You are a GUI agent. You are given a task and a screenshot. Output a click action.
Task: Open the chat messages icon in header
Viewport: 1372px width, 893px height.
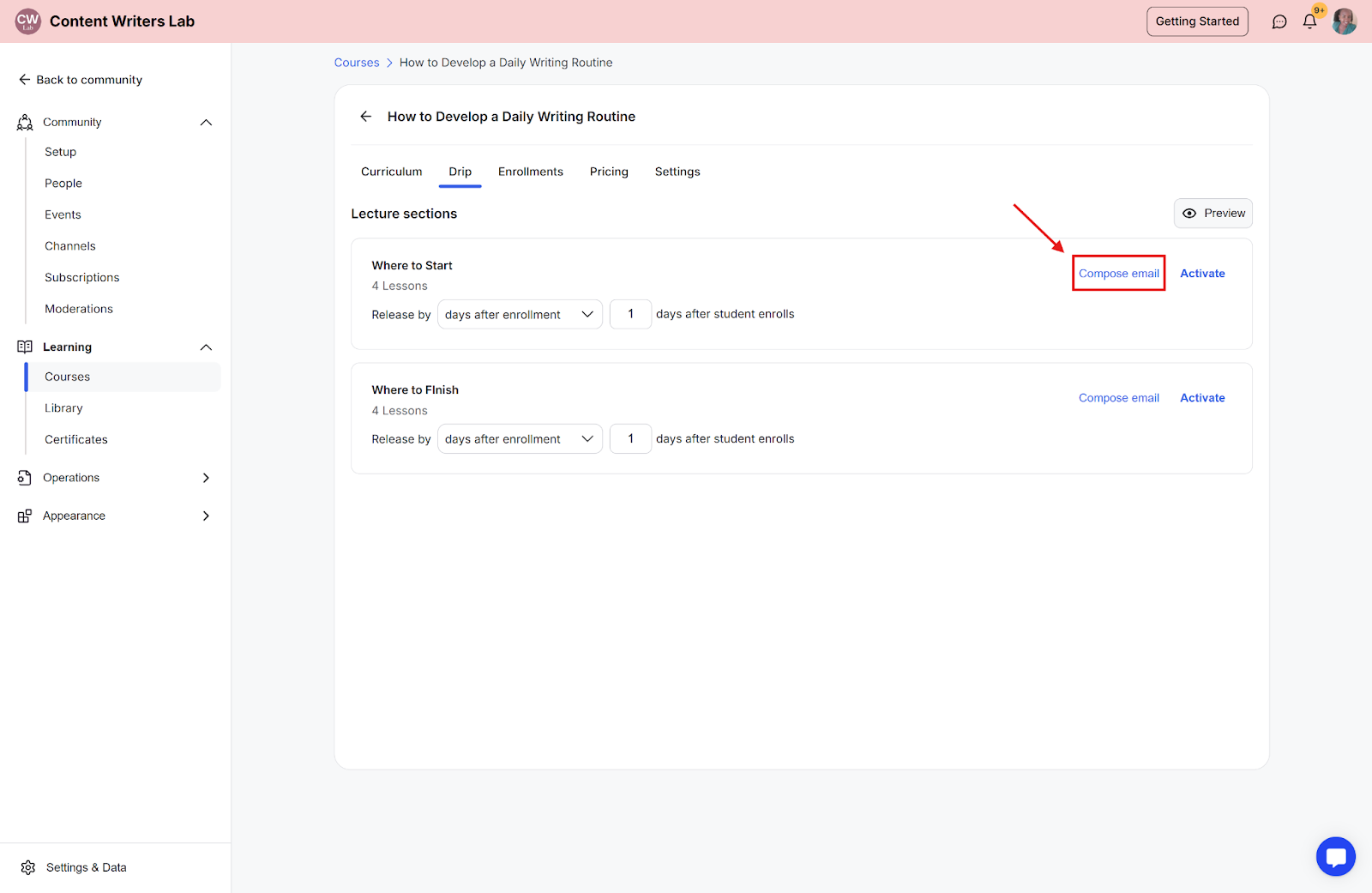click(x=1279, y=21)
